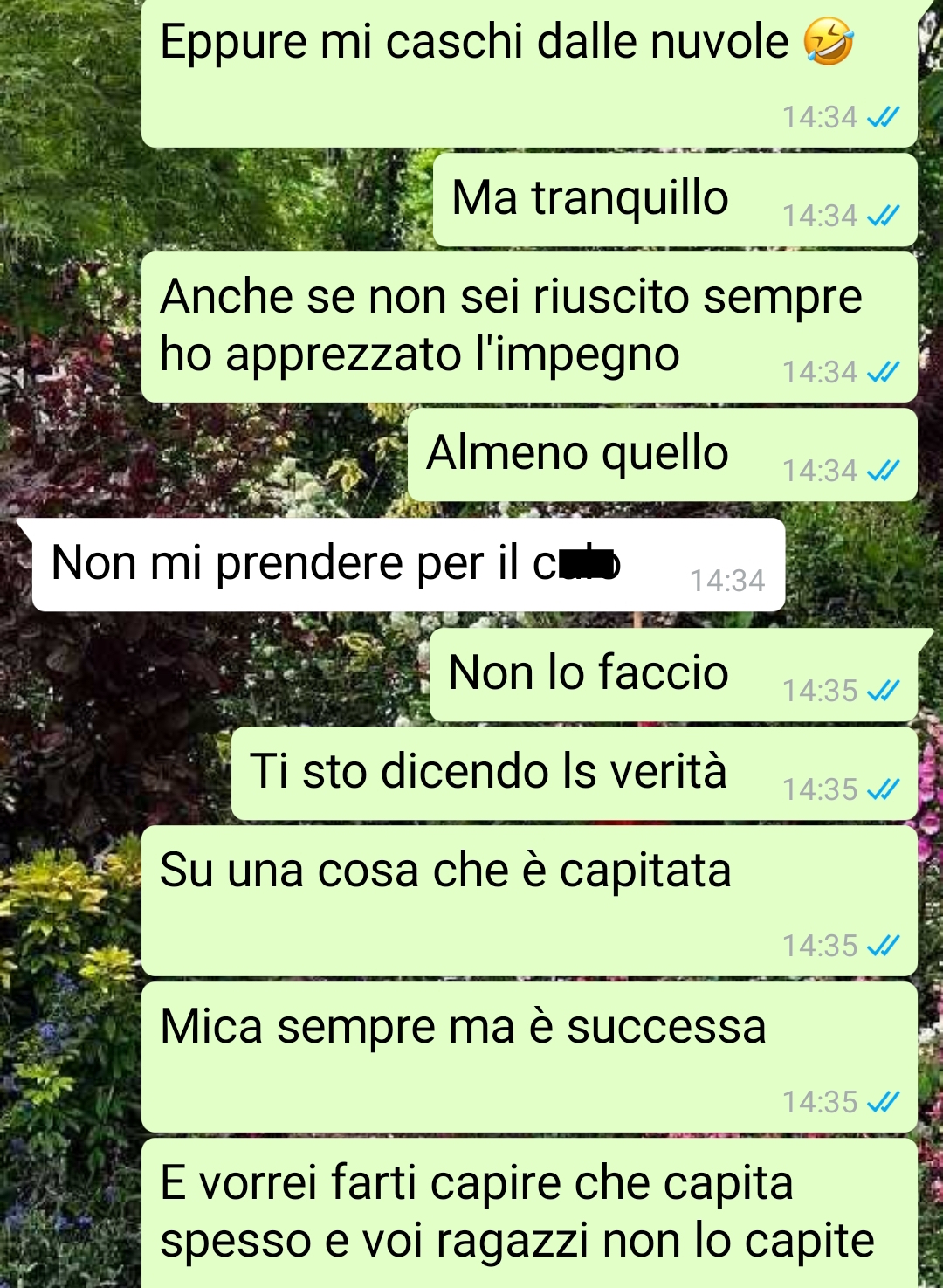Tap the laughing emoji in first message

point(828,42)
